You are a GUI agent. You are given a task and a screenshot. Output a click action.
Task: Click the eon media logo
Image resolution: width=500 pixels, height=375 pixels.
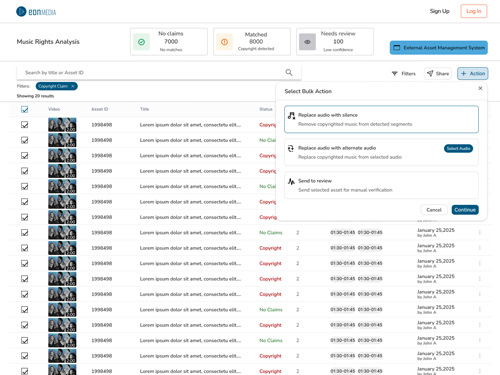pyautogui.click(x=36, y=12)
